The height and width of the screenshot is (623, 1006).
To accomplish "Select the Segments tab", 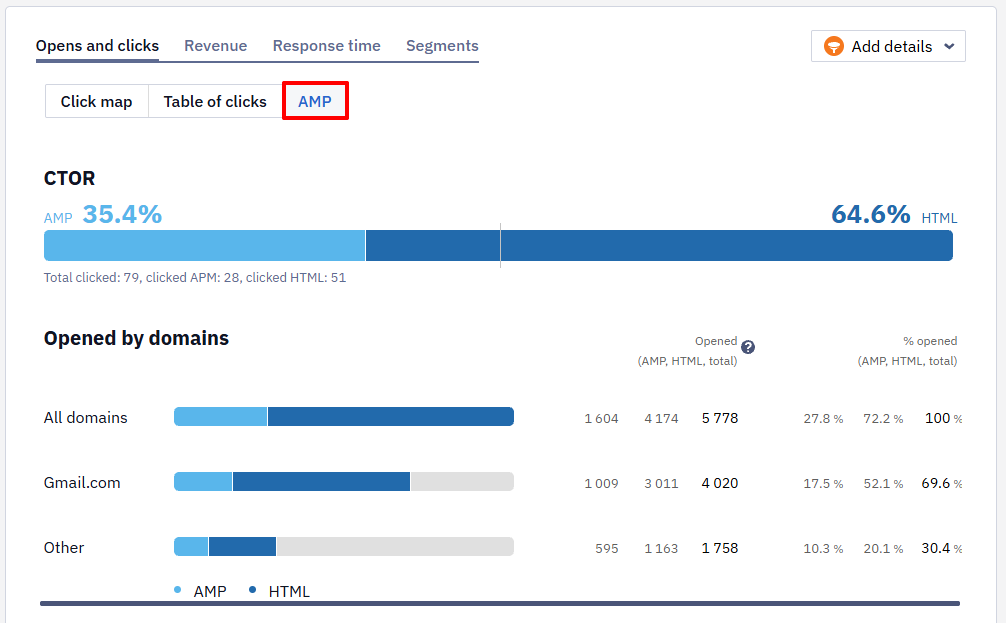I will pyautogui.click(x=442, y=46).
